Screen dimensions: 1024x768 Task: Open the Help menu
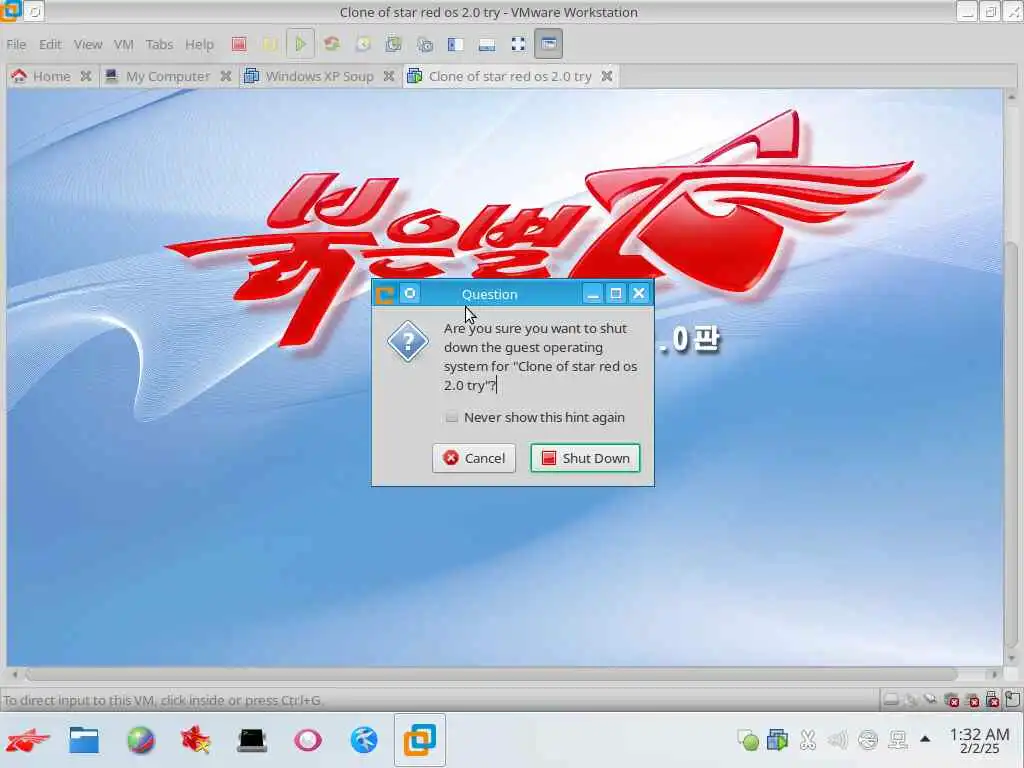[199, 44]
